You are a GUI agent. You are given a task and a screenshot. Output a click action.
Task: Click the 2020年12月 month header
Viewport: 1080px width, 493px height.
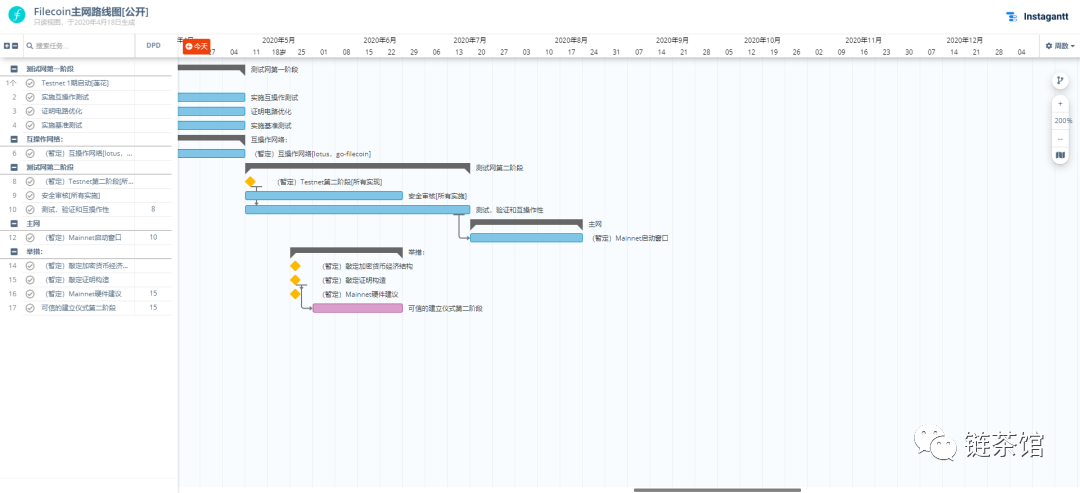964,40
